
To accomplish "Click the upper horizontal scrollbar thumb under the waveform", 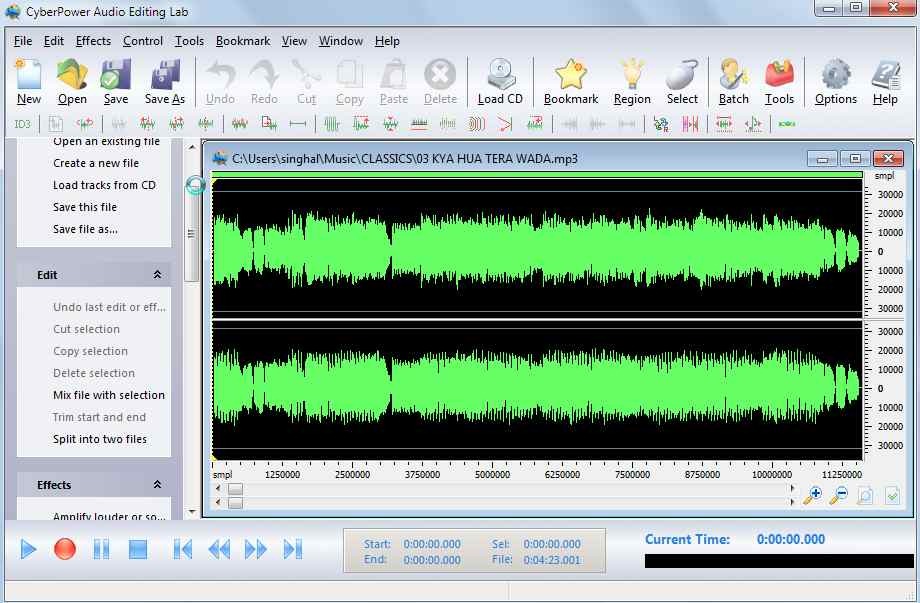I will (x=235, y=489).
